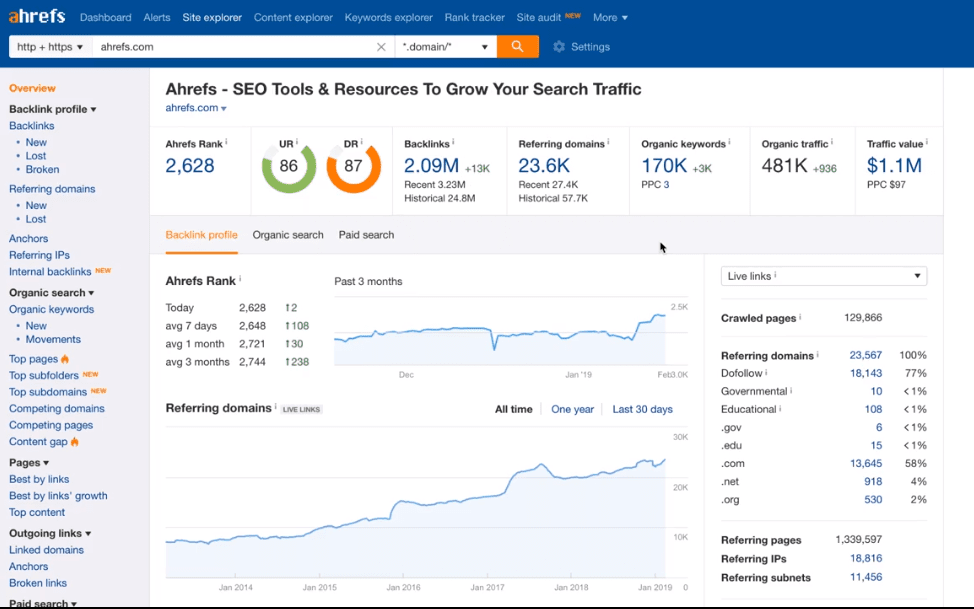Open Site audit in top navigation

tap(539, 17)
